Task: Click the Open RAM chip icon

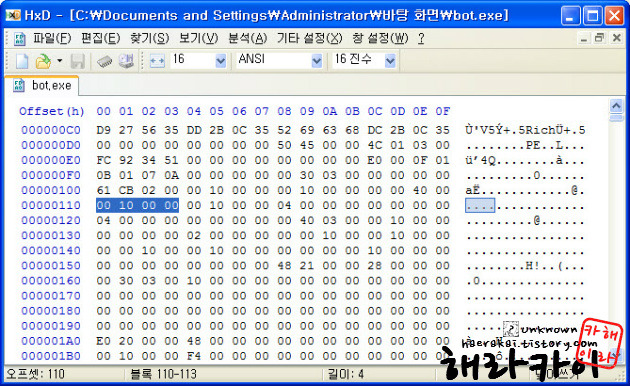Action: coord(104,61)
